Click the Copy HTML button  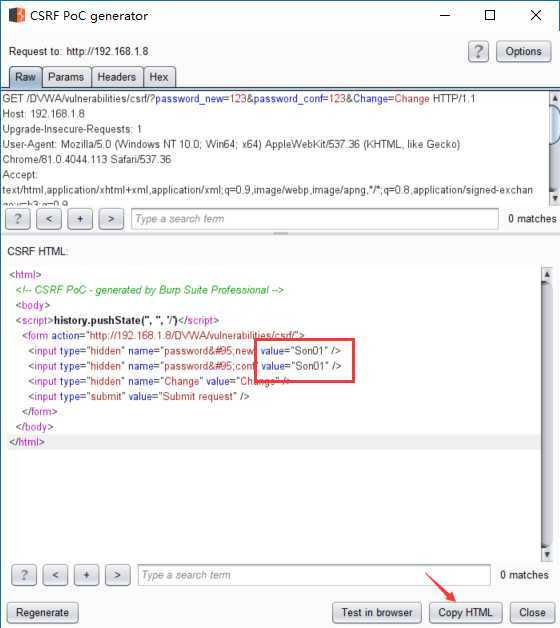pos(465,612)
